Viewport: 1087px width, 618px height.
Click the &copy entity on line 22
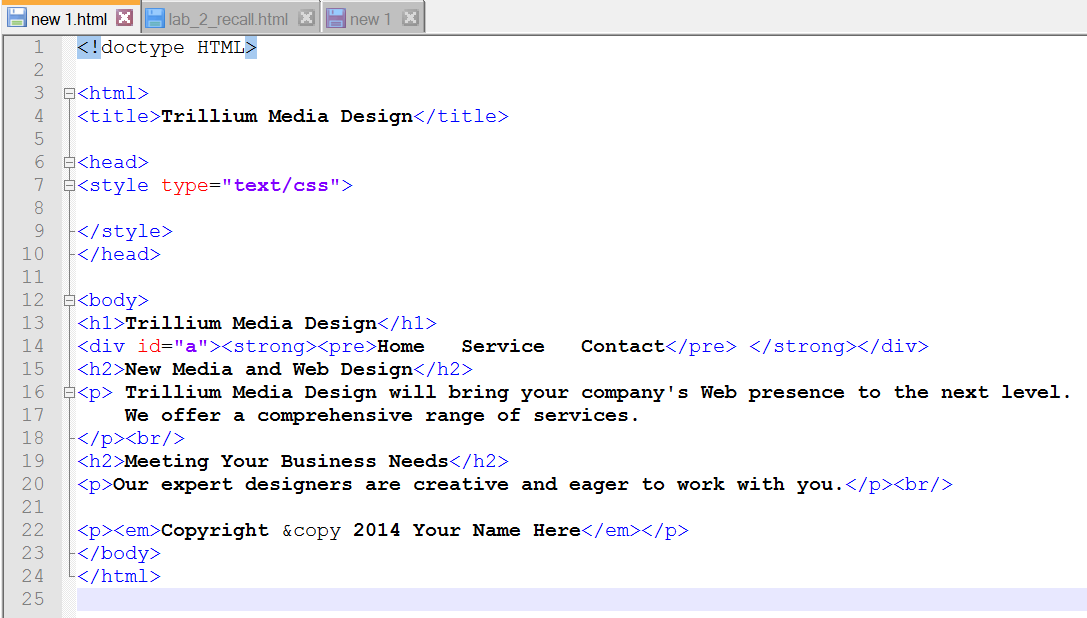[x=311, y=531]
